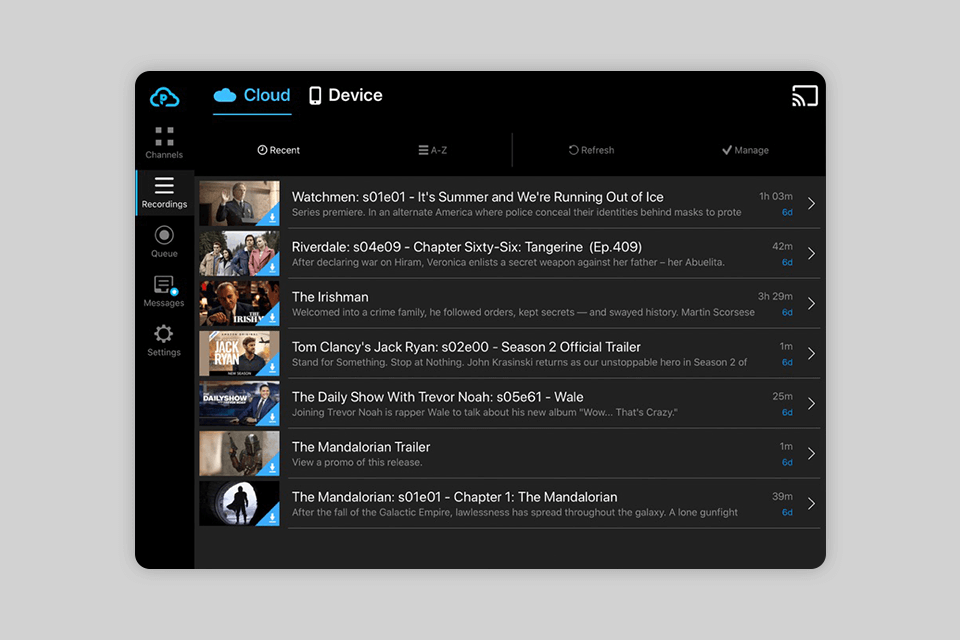
Task: Switch to the Device tab
Action: point(345,95)
